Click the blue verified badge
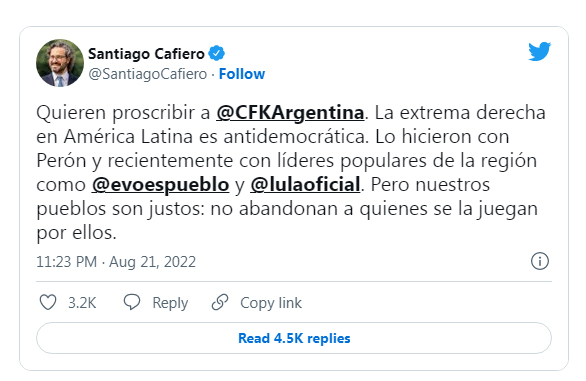586x381 pixels. point(216,53)
